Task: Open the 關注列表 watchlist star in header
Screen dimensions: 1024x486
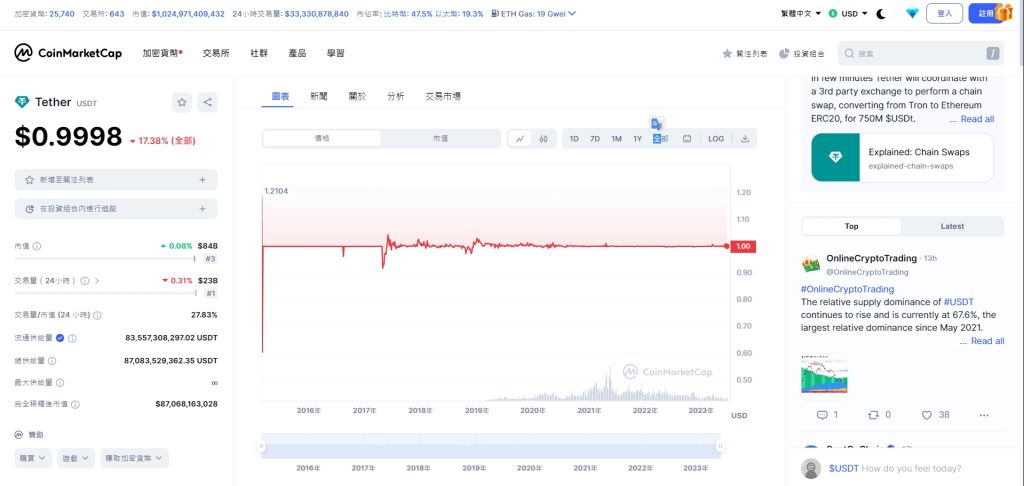Action: [x=744, y=54]
